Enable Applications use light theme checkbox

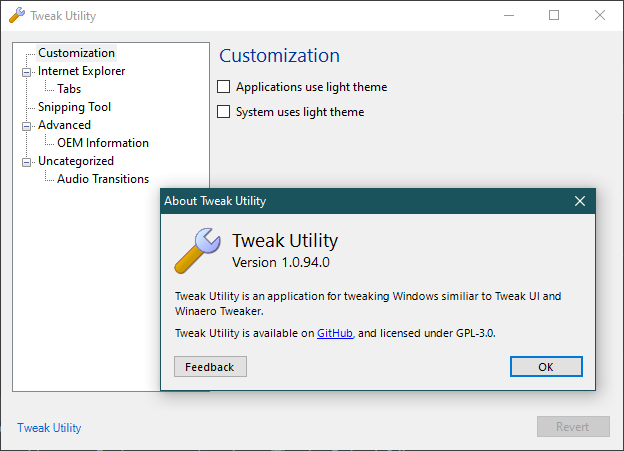click(223, 87)
